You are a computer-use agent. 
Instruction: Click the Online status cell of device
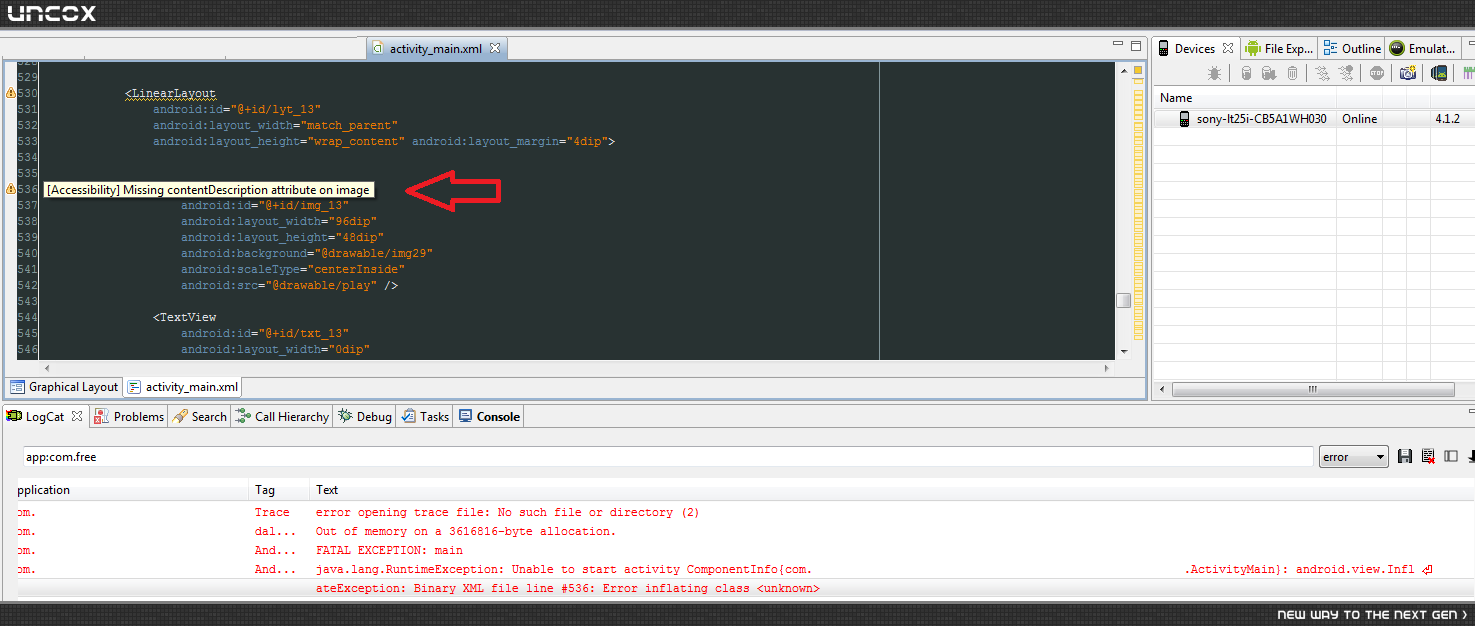[x=1359, y=119]
